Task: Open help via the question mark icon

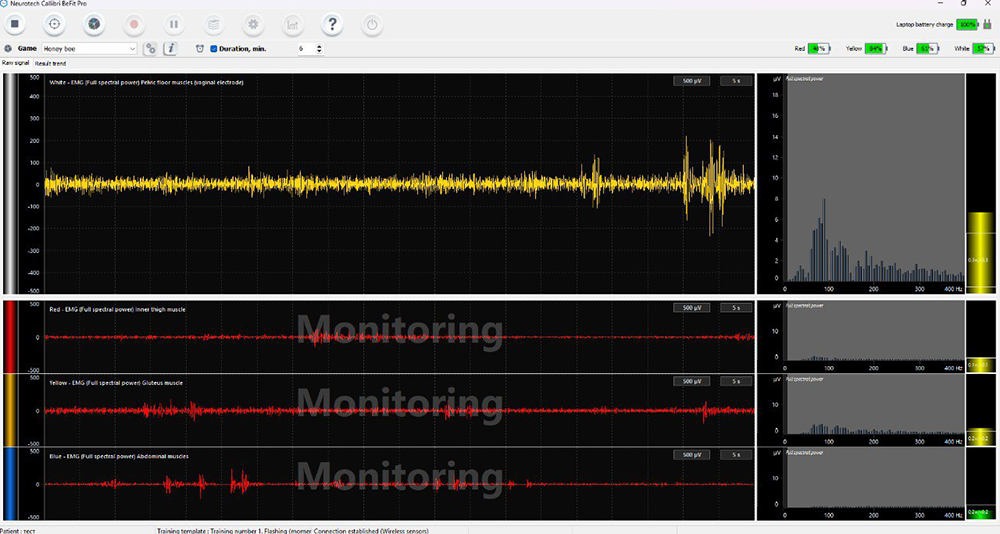Action: 332,23
